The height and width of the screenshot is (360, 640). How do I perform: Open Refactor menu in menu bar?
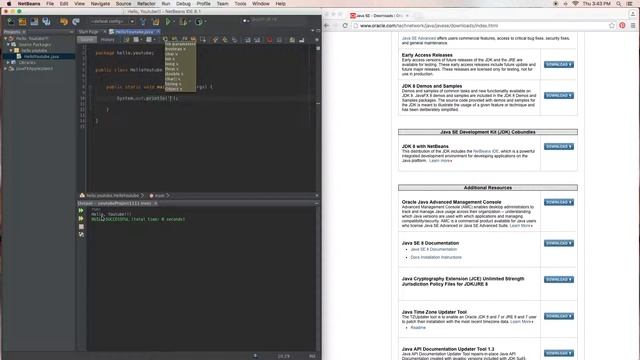pyautogui.click(x=146, y=4)
